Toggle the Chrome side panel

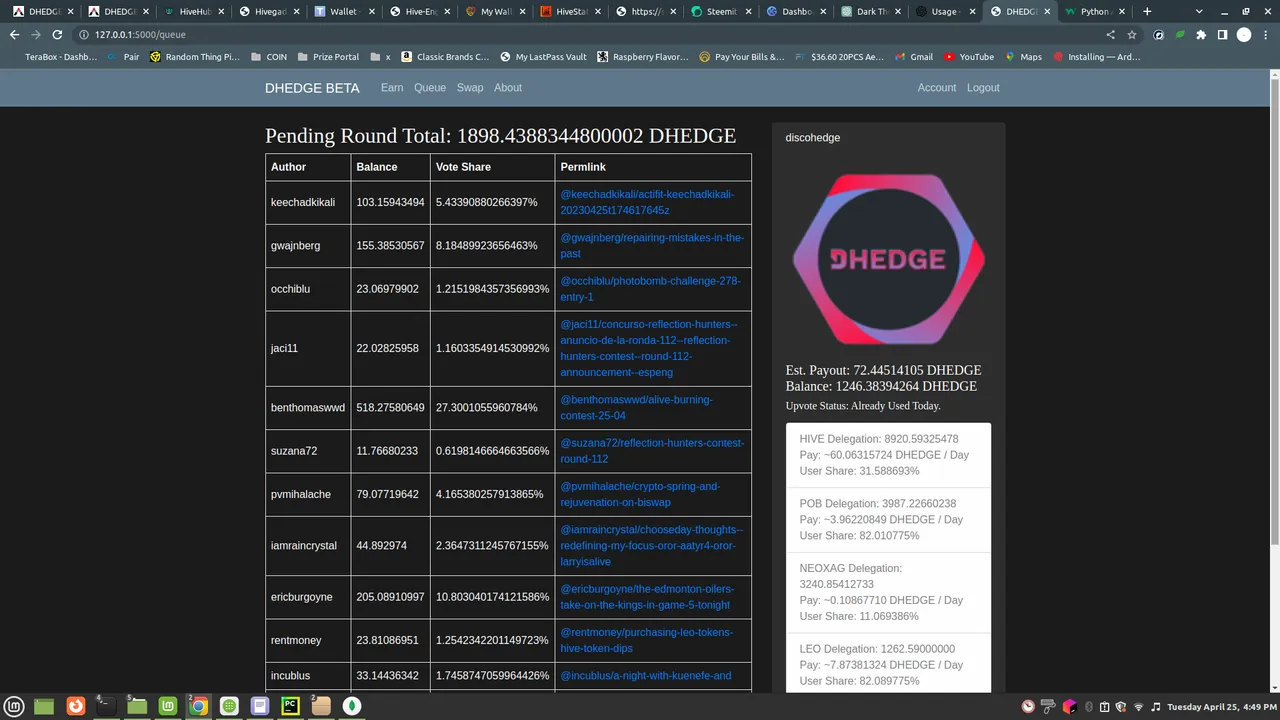(1223, 34)
